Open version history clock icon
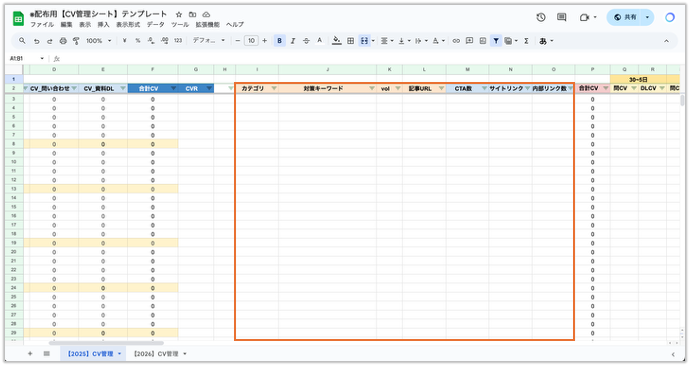690x366 pixels. coord(541,17)
